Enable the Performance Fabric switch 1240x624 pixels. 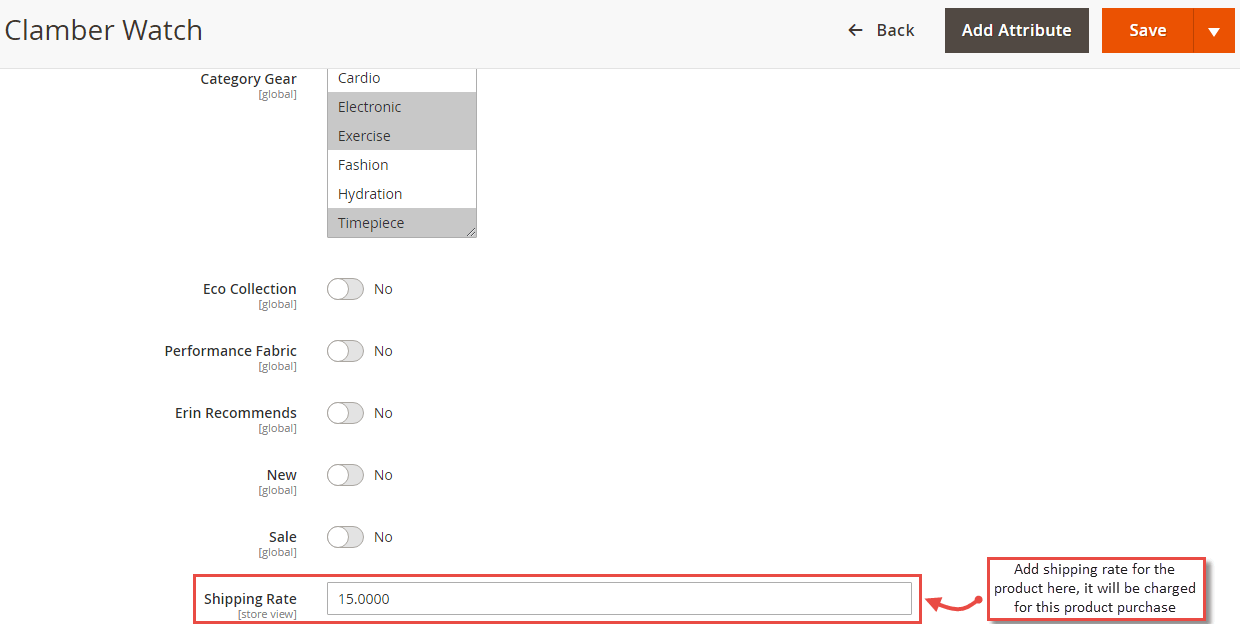point(345,351)
